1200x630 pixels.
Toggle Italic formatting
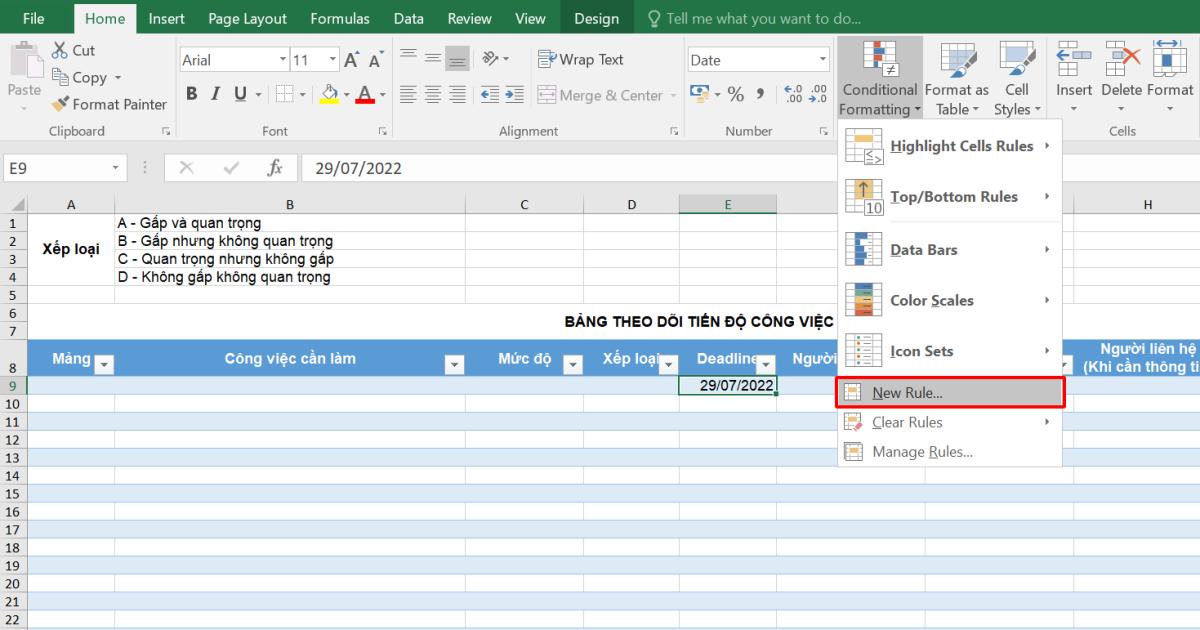[215, 94]
